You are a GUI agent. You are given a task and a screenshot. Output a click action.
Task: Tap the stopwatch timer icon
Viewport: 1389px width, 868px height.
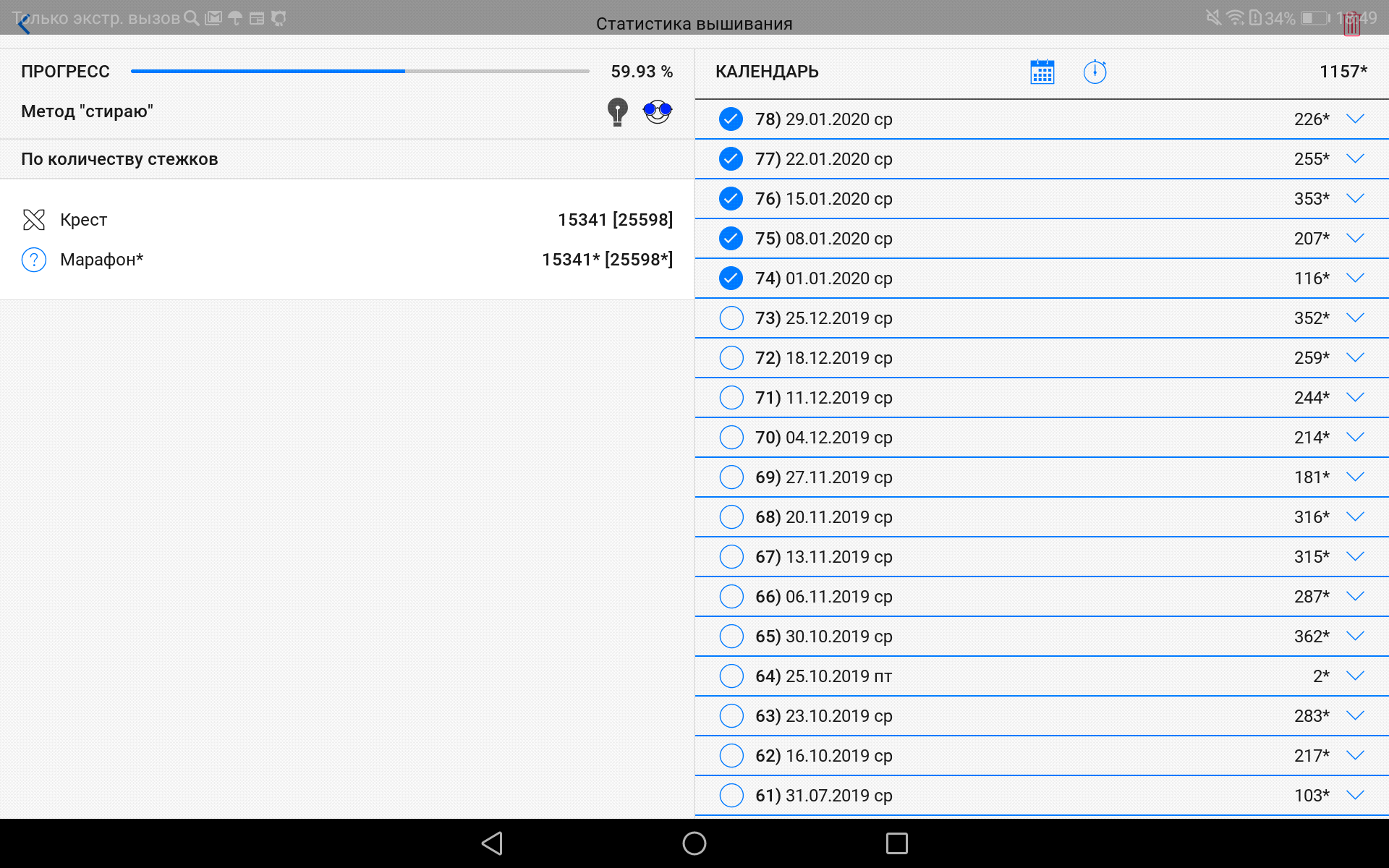[1095, 72]
